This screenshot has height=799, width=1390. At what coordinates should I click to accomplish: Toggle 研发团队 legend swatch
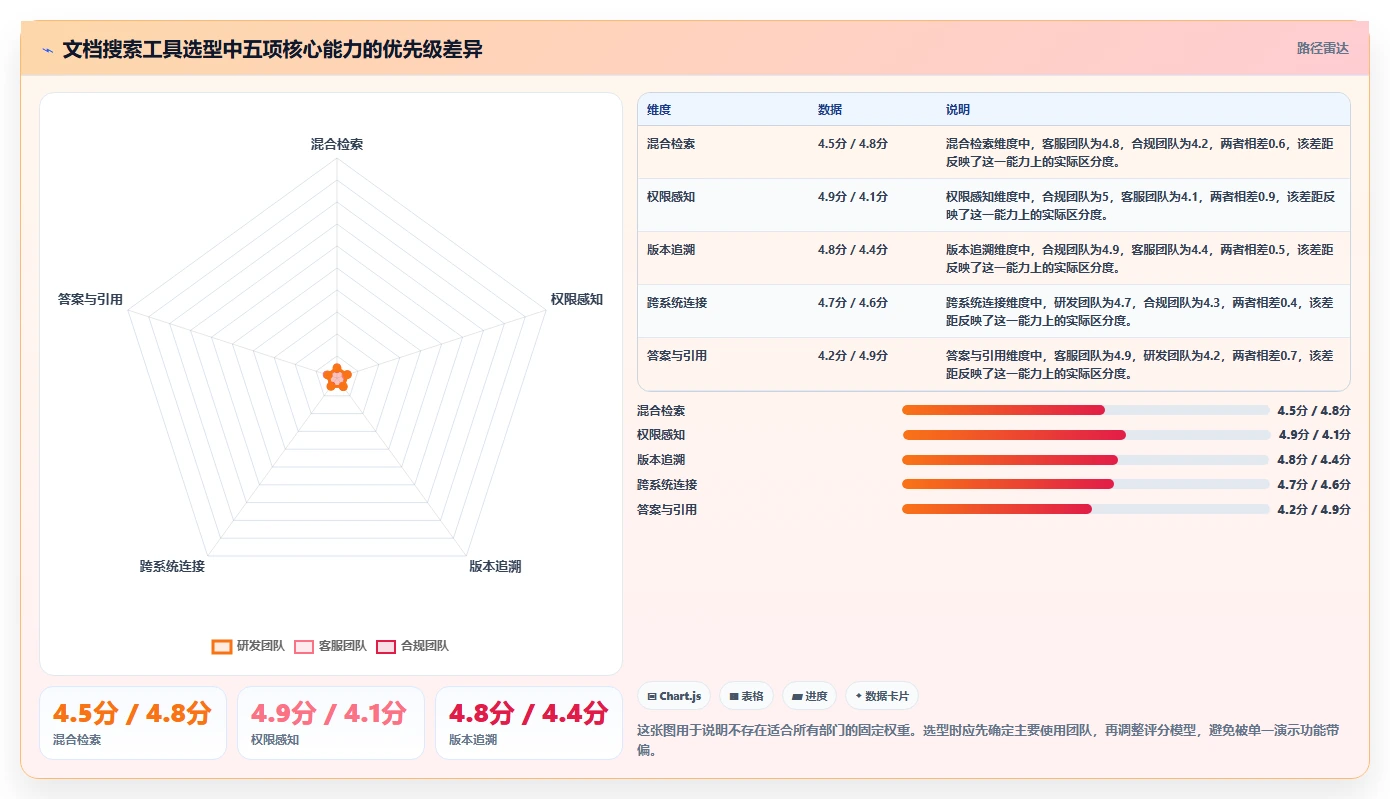tap(222, 646)
